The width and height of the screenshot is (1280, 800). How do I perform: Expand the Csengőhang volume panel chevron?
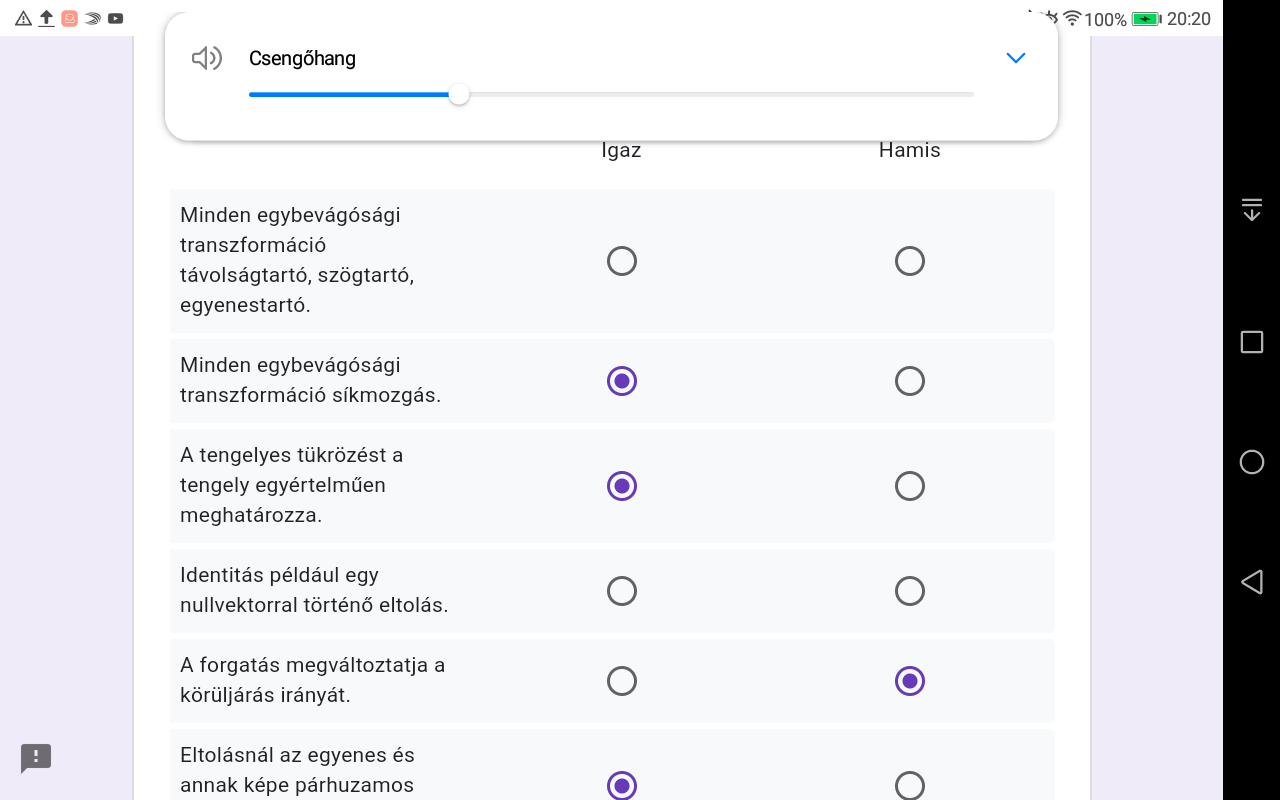point(1015,58)
